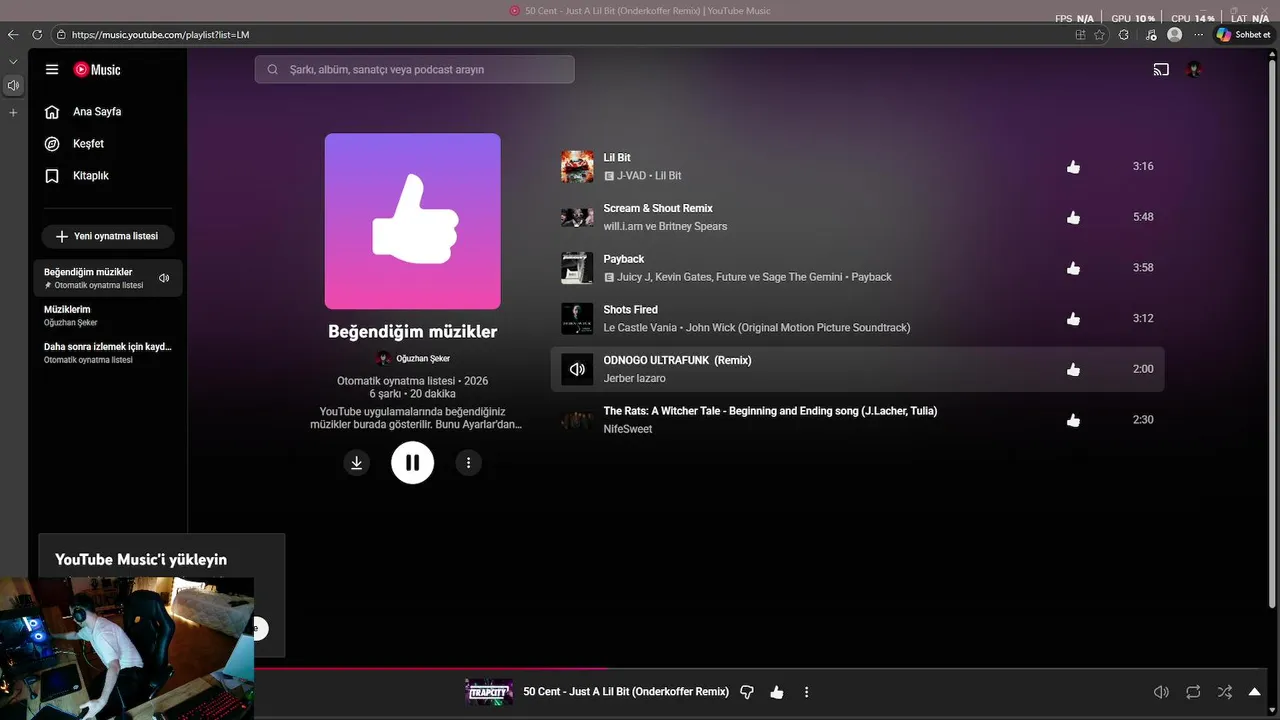
Task: Toggle like on Payback row
Action: [1073, 268]
